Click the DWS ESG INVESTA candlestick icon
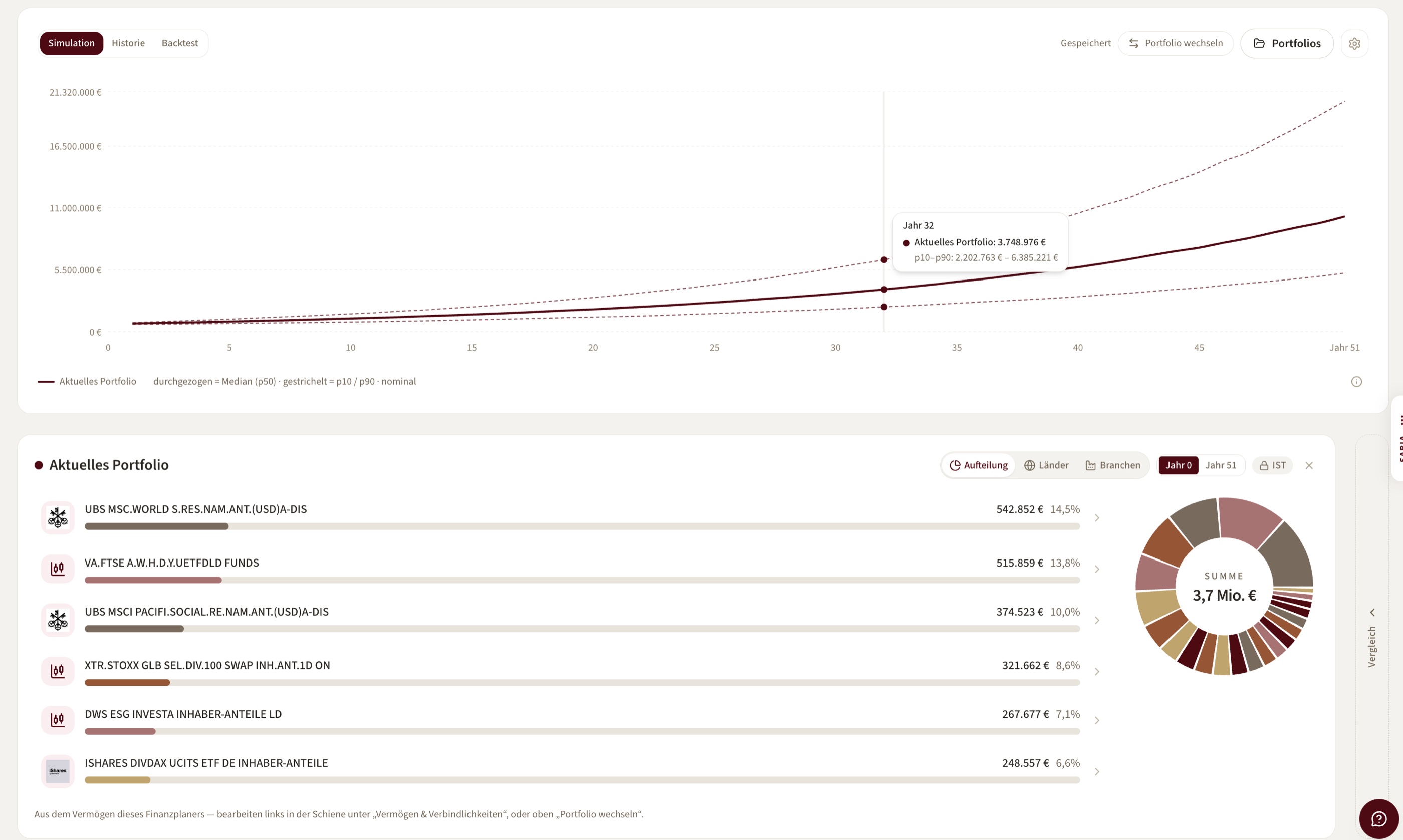This screenshot has height=840, width=1403. point(58,720)
